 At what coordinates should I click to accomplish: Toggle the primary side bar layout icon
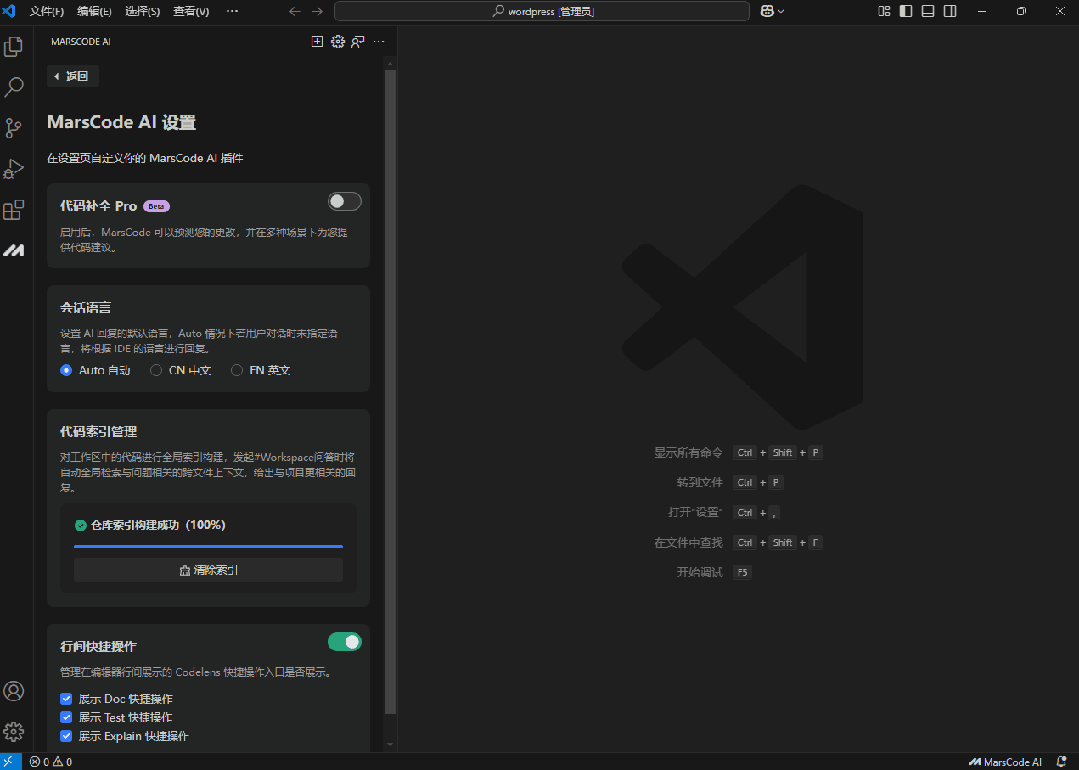tap(906, 11)
